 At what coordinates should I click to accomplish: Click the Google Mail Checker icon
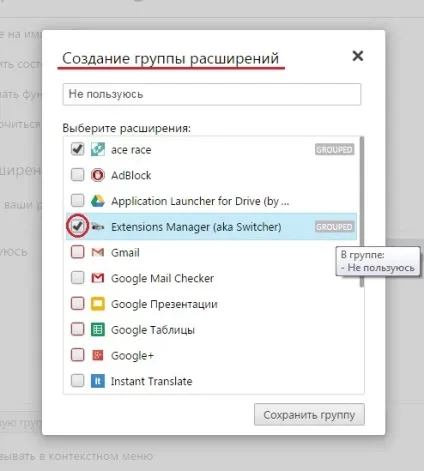click(98, 278)
